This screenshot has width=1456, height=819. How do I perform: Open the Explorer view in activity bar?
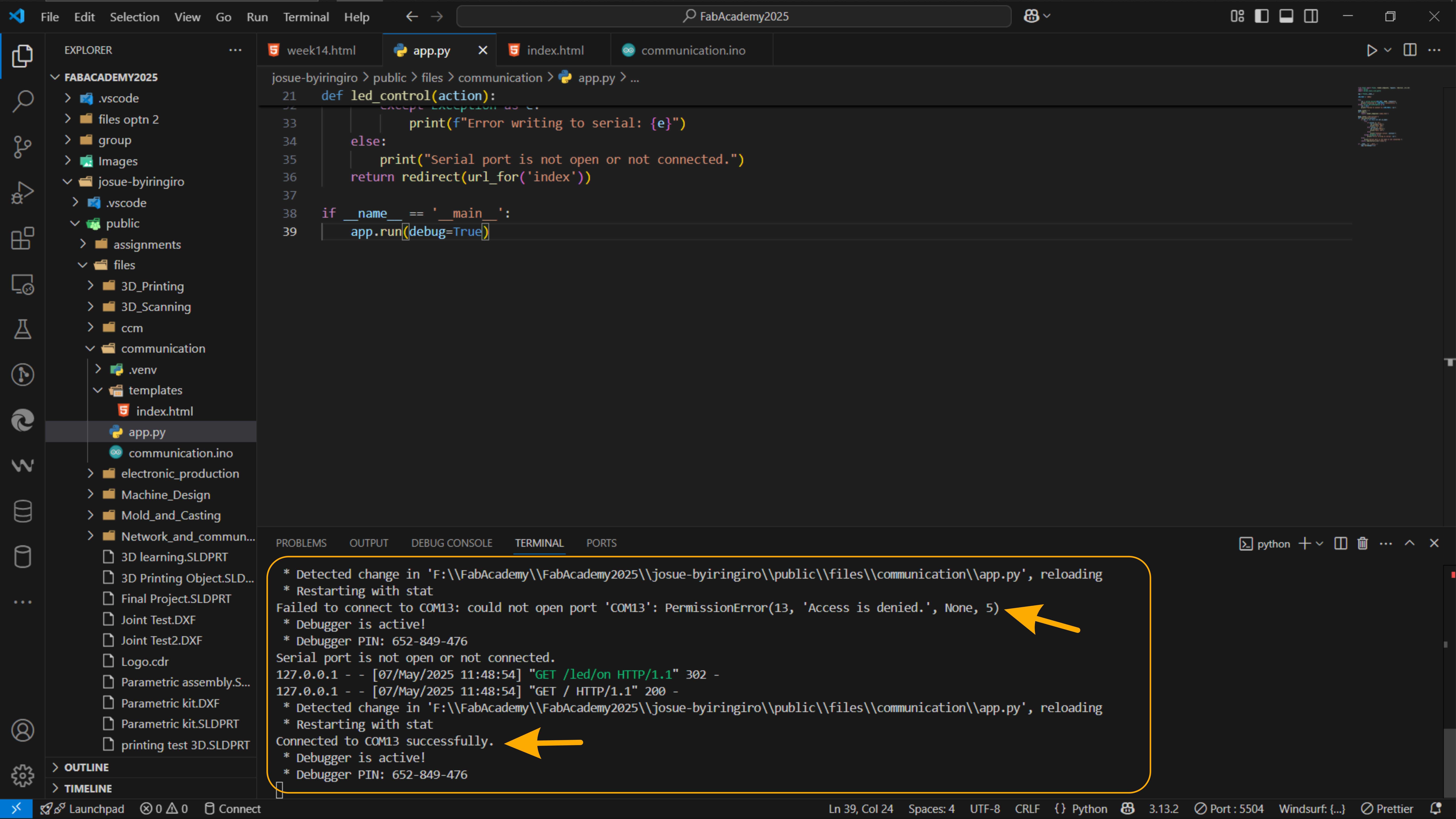pyautogui.click(x=23, y=56)
